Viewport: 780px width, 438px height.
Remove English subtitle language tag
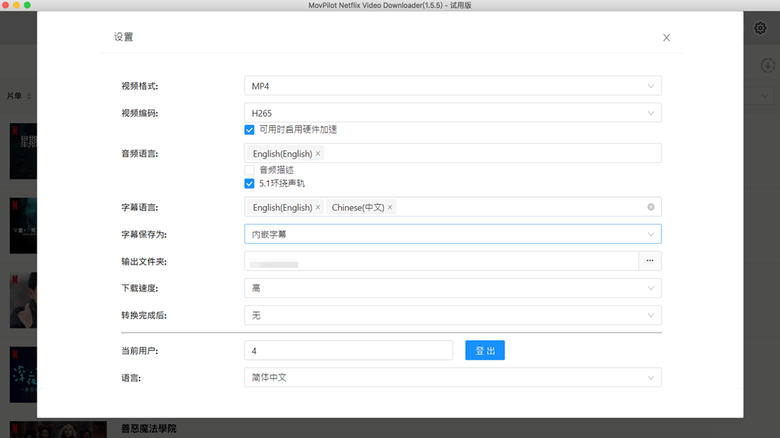[x=318, y=207]
